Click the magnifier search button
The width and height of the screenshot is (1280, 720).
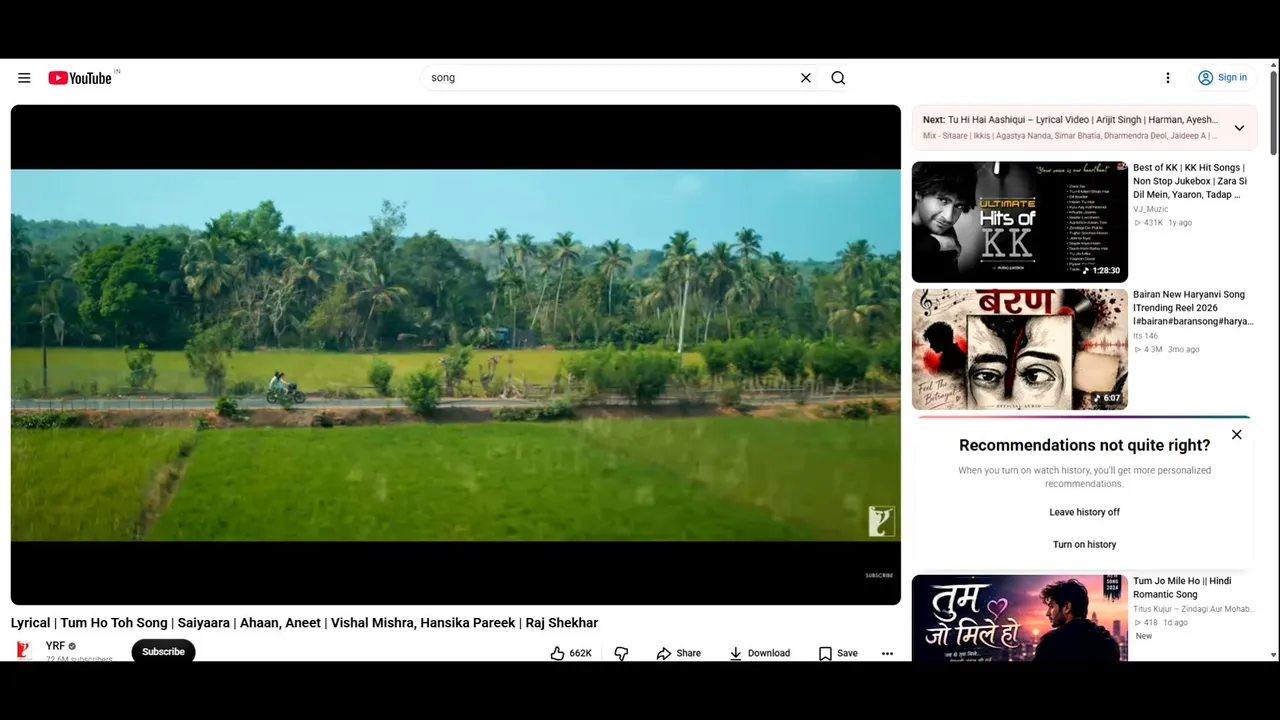838,78
